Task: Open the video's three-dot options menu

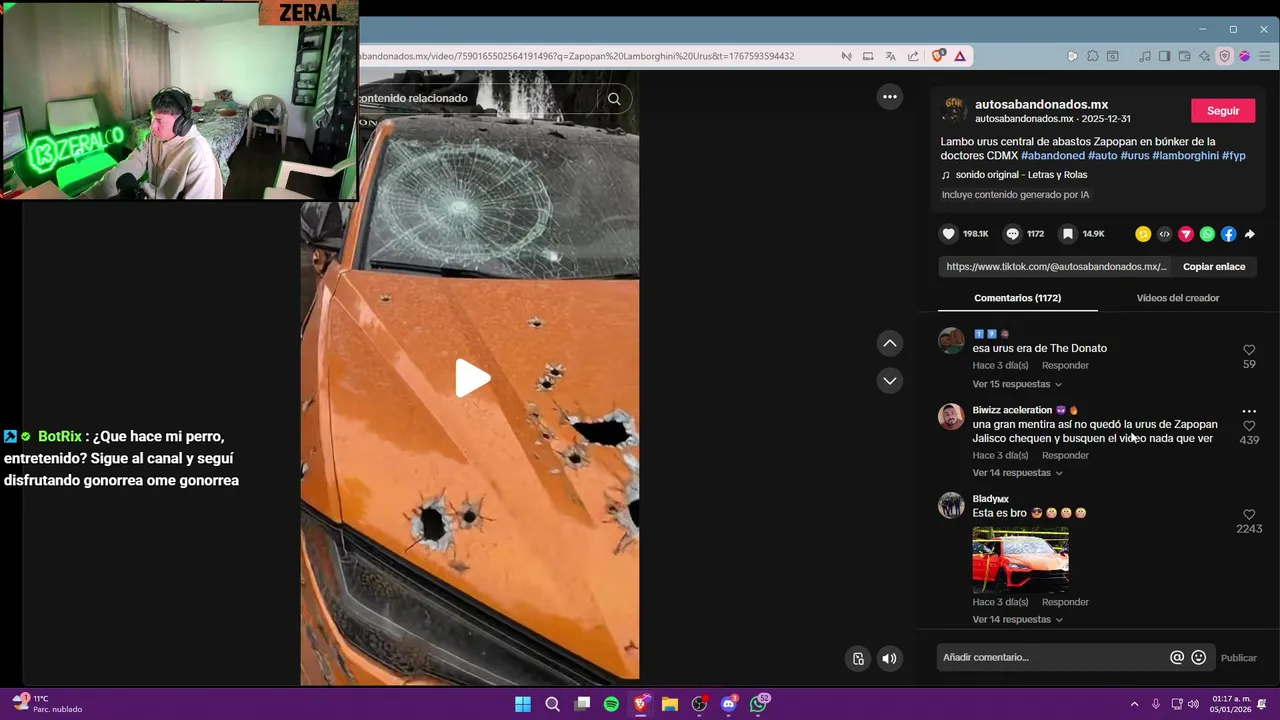Action: pos(889,97)
